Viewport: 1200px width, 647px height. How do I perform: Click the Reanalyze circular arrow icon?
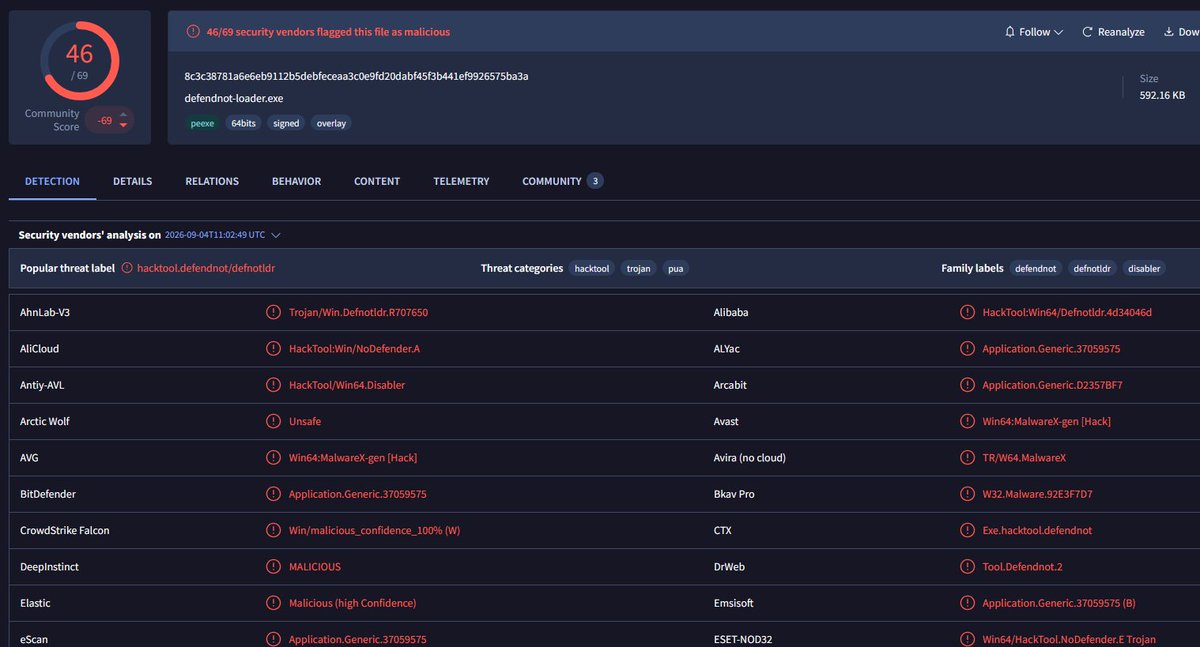pos(1087,32)
